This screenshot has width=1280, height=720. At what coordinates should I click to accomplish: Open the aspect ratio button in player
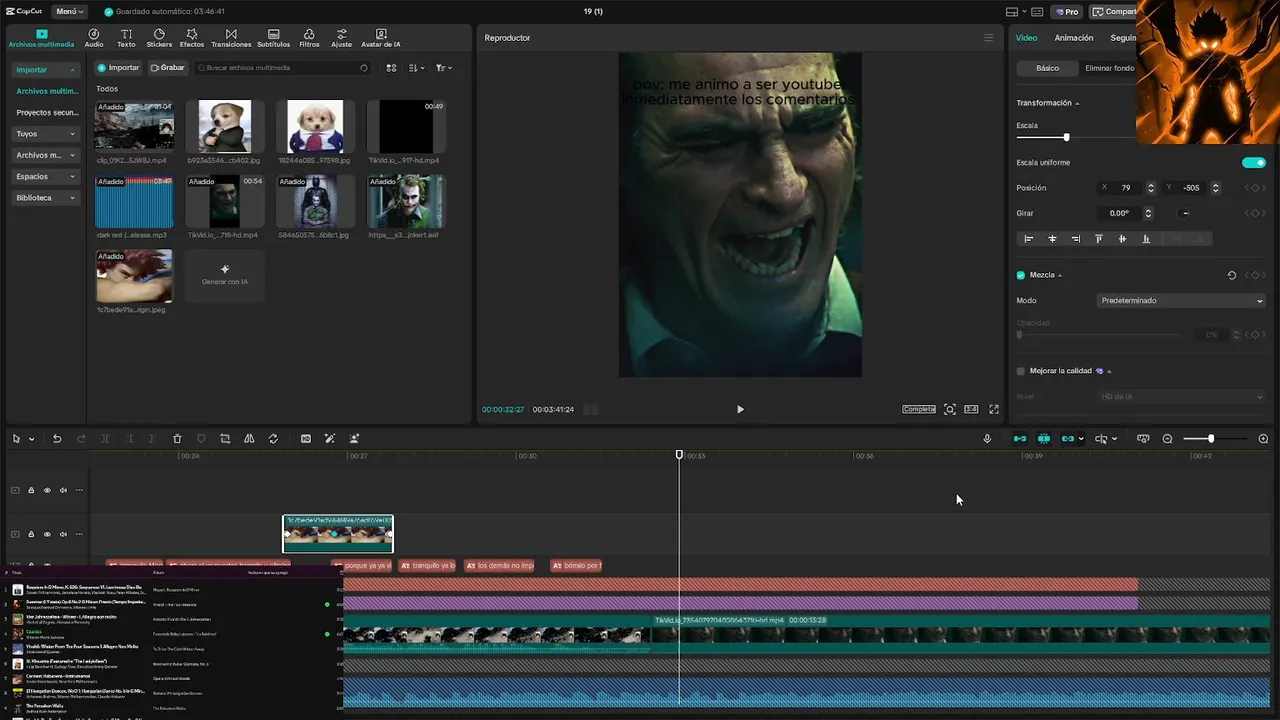(x=971, y=409)
